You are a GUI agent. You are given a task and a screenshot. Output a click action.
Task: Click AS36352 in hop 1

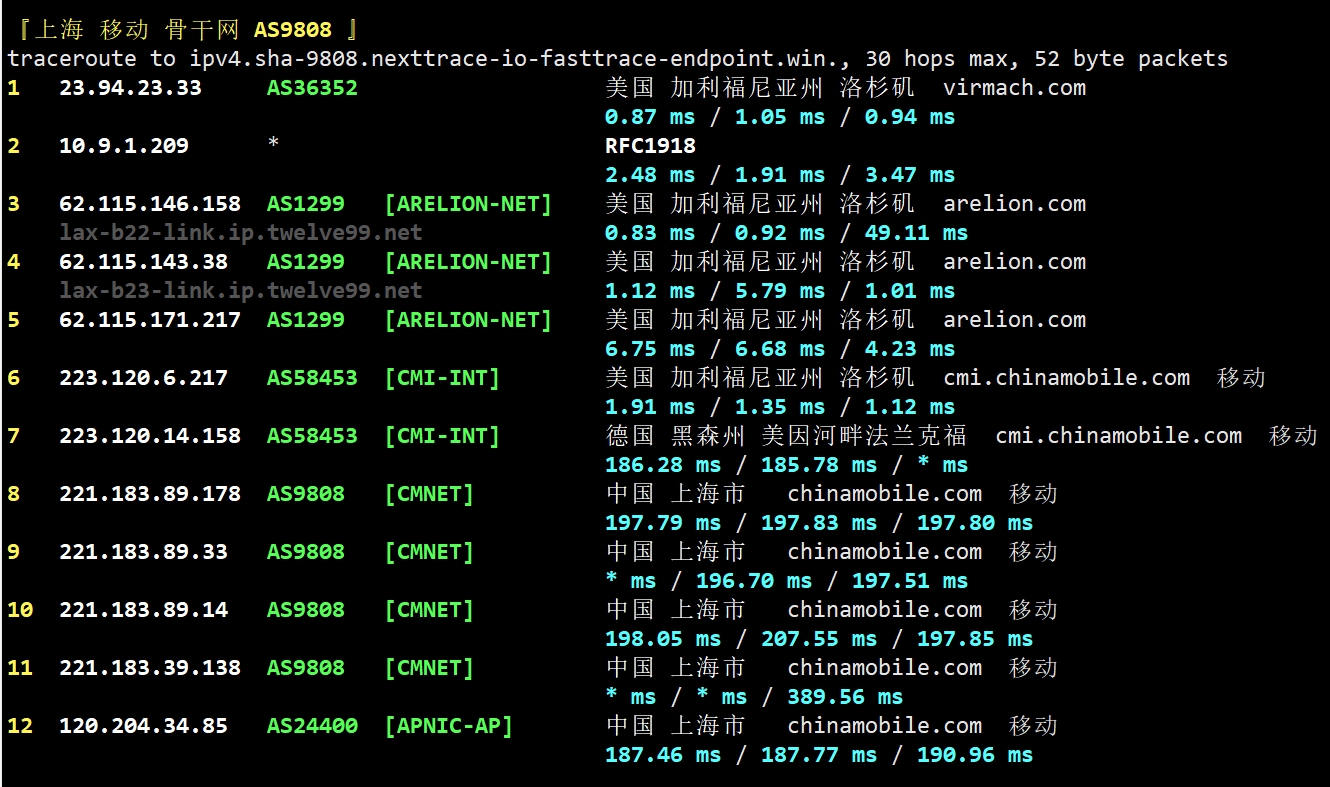[x=312, y=88]
